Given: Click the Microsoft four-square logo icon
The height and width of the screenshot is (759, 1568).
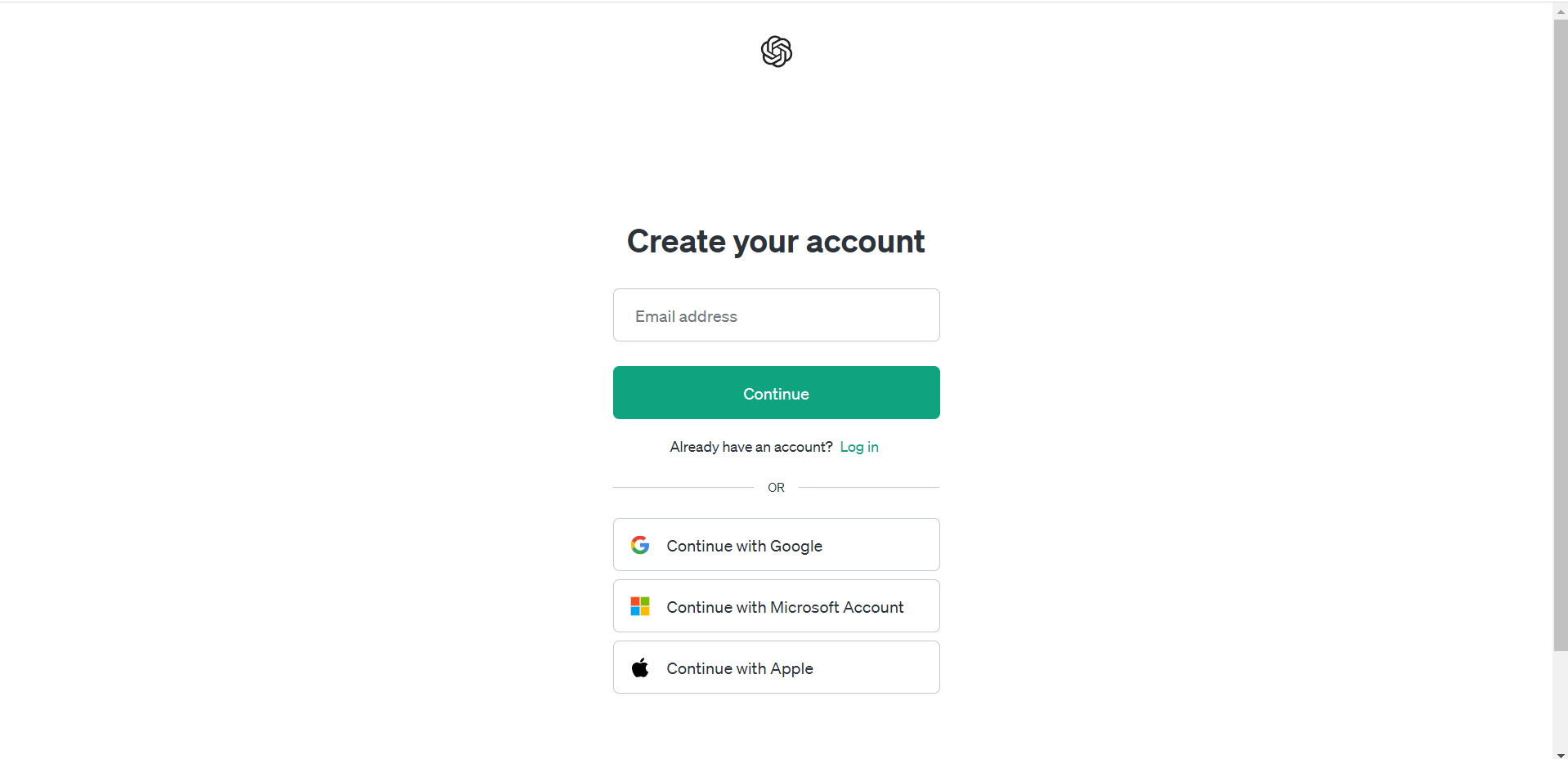Looking at the screenshot, I should [640, 606].
